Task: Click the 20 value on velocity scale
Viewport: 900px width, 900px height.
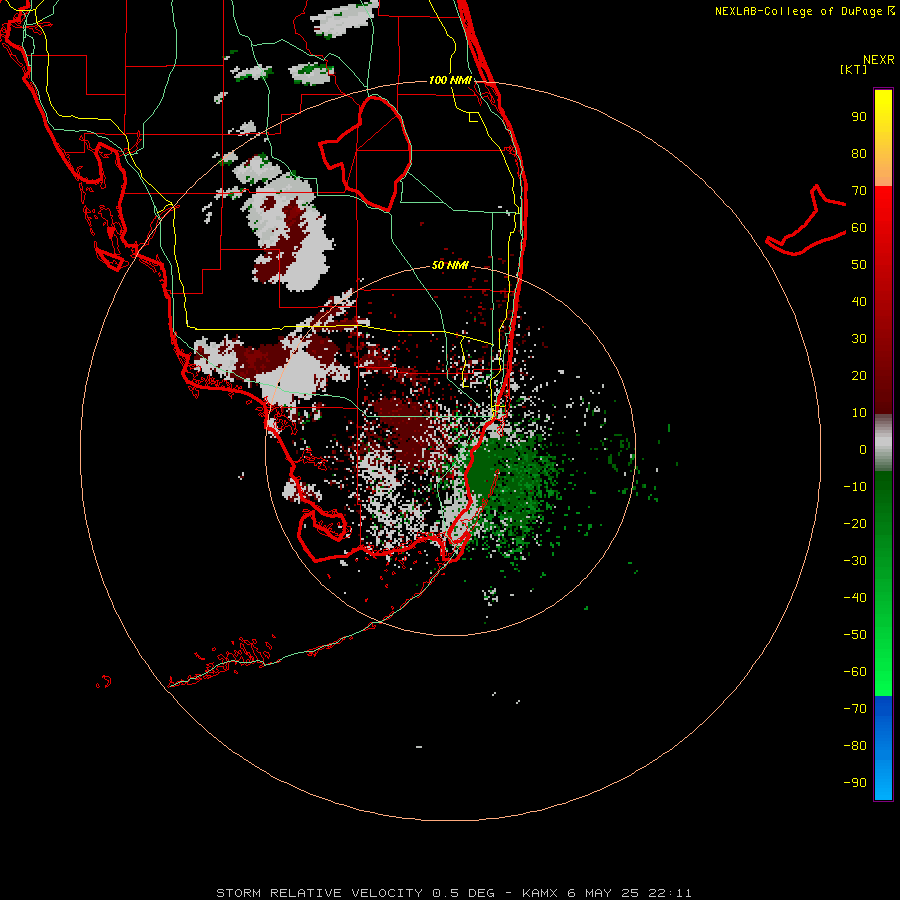Action: point(859,375)
